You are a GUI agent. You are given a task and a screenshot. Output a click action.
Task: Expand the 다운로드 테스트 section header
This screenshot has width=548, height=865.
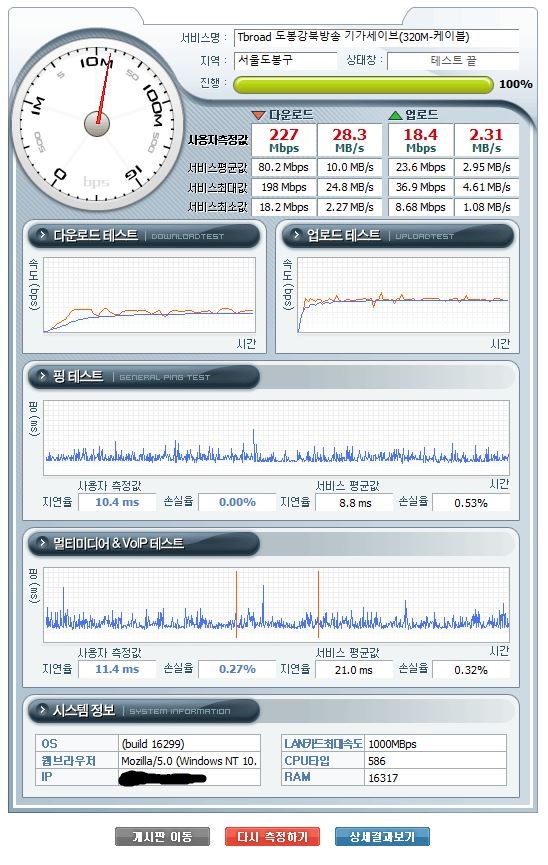[144, 236]
